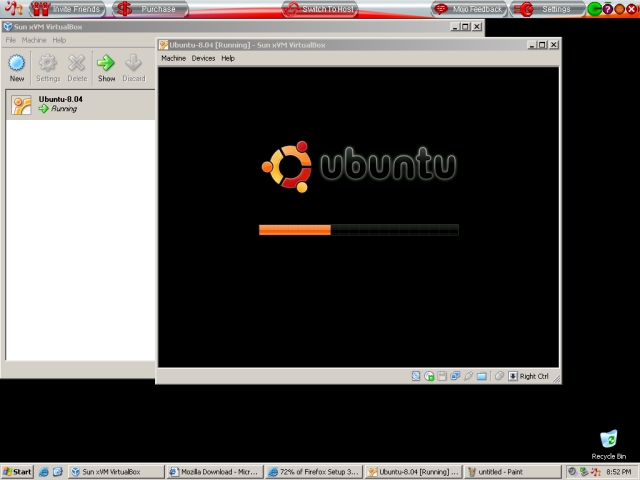This screenshot has width=640, height=480.
Task: Click the Internet Explorer quick launch icon
Action: tap(44, 472)
